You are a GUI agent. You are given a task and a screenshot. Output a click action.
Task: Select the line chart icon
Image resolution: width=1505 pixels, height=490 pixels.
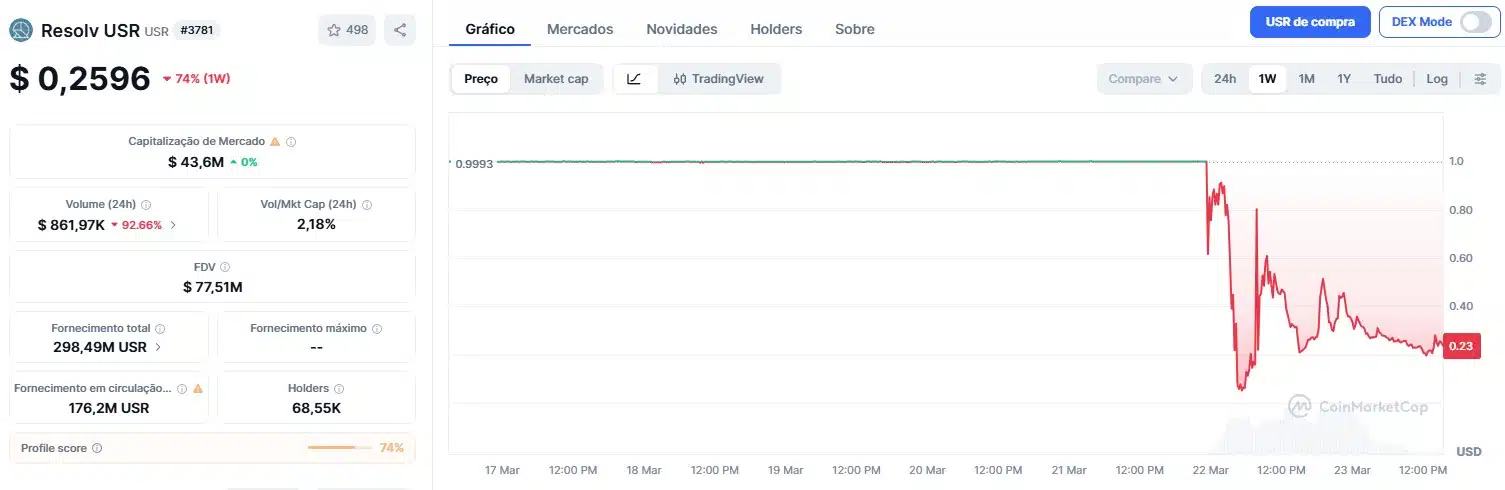635,79
